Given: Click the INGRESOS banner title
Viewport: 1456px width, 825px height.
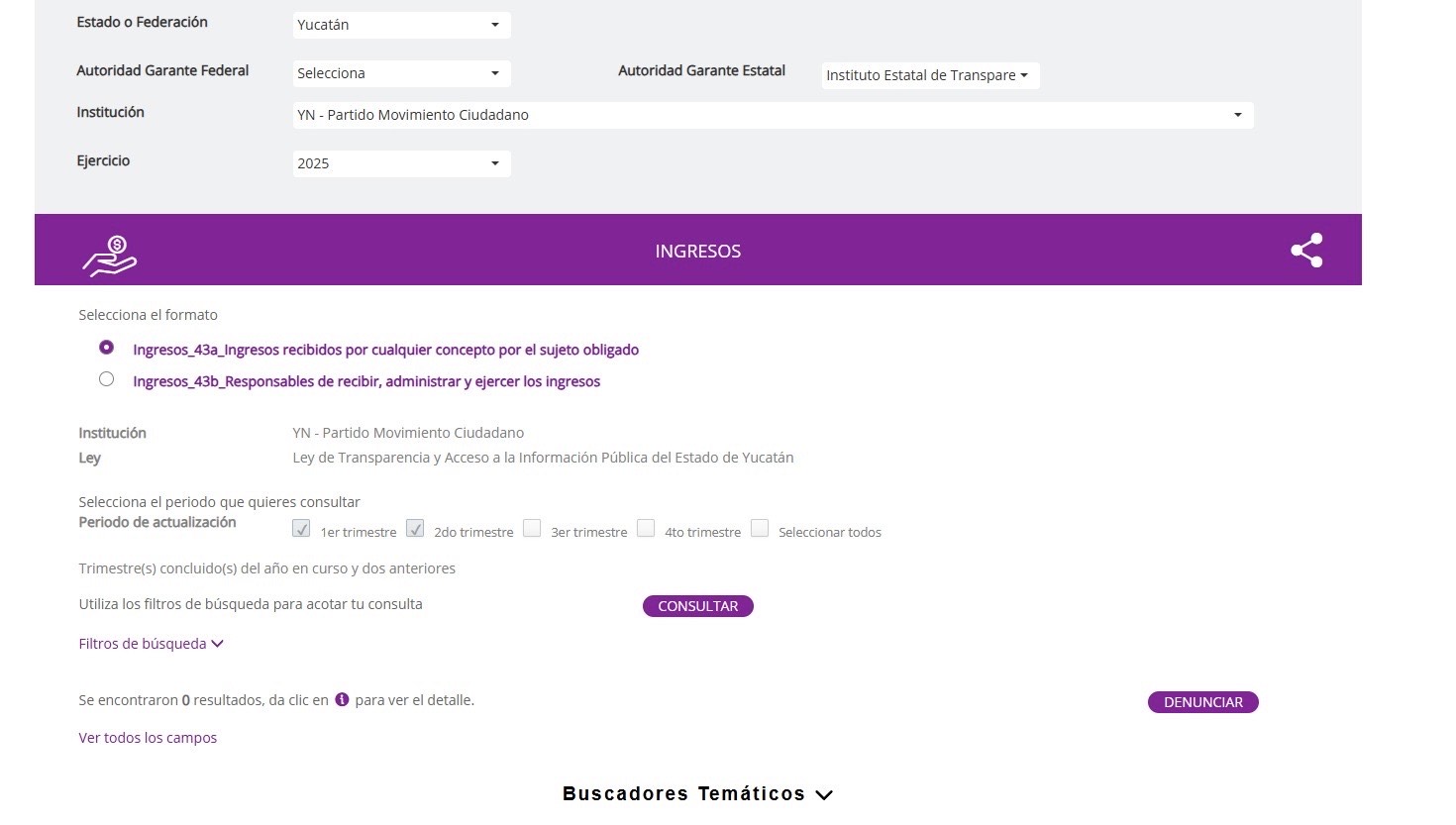Looking at the screenshot, I should click(698, 252).
